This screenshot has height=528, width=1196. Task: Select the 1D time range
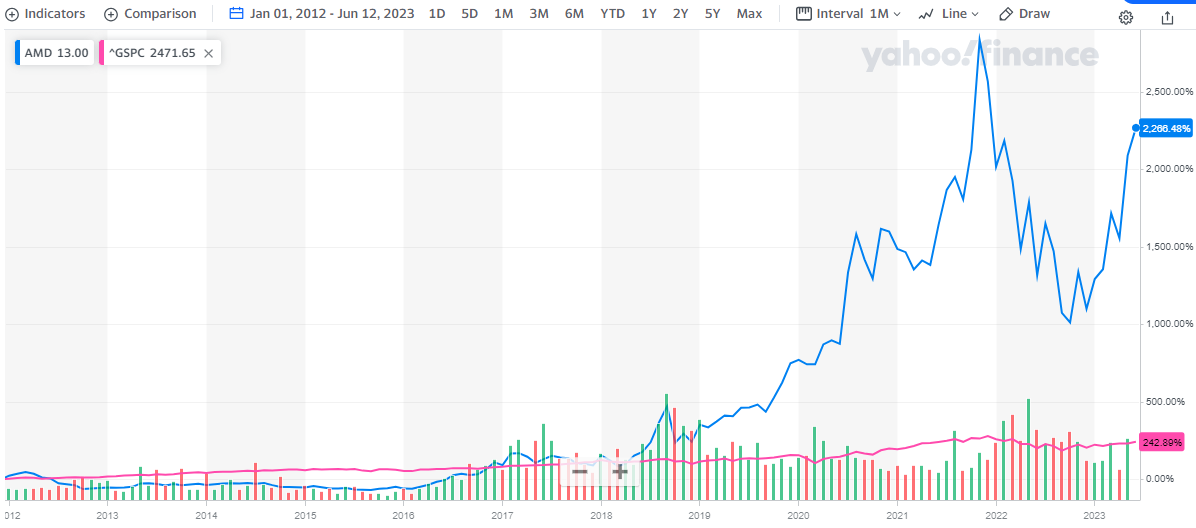pos(437,14)
